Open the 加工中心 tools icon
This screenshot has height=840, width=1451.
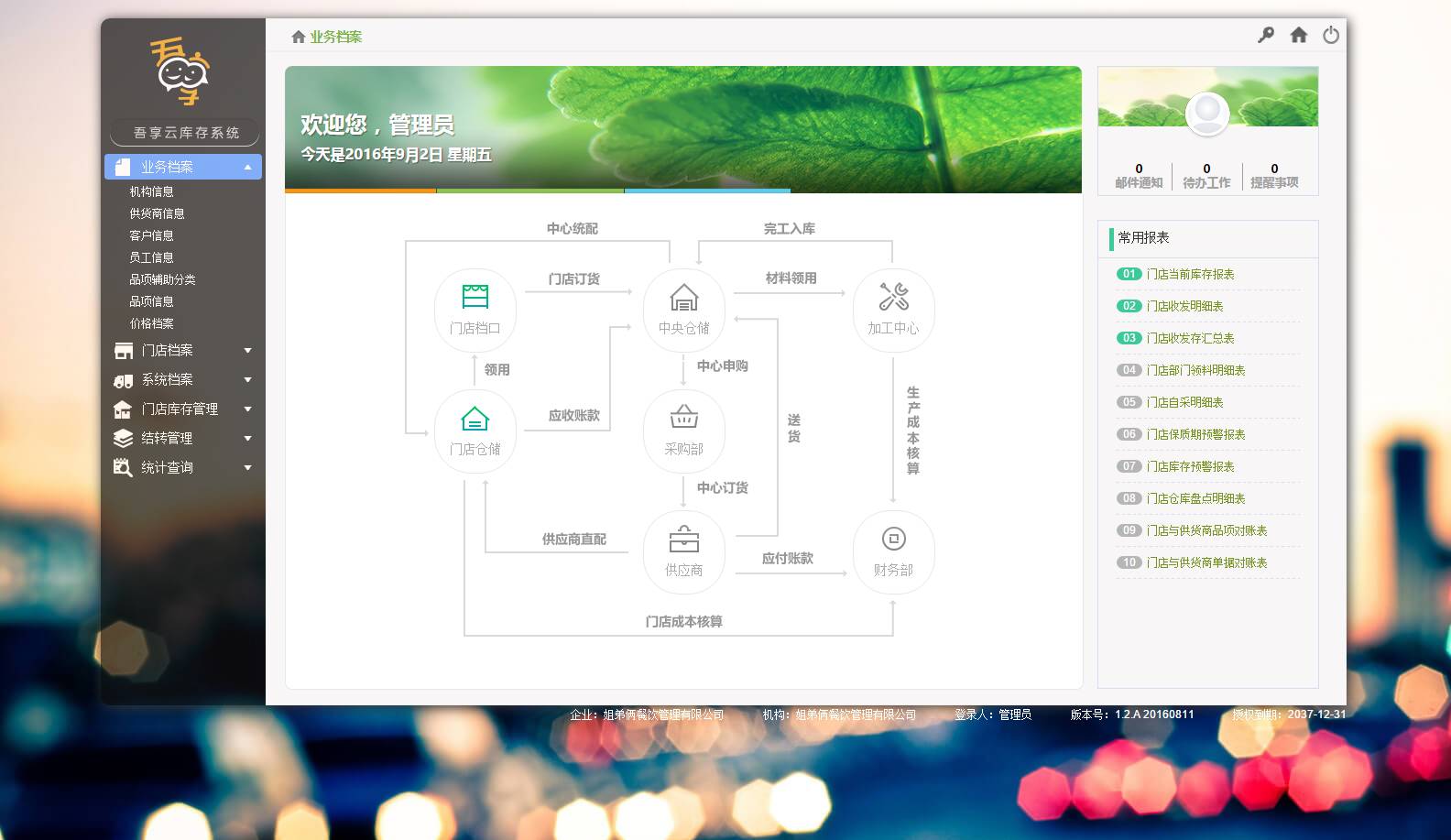click(893, 298)
